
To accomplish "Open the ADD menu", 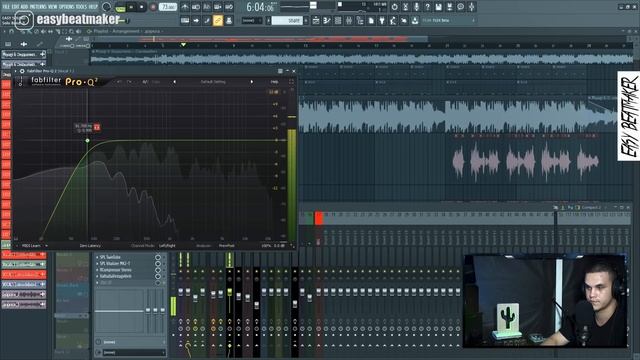I will [x=24, y=7].
